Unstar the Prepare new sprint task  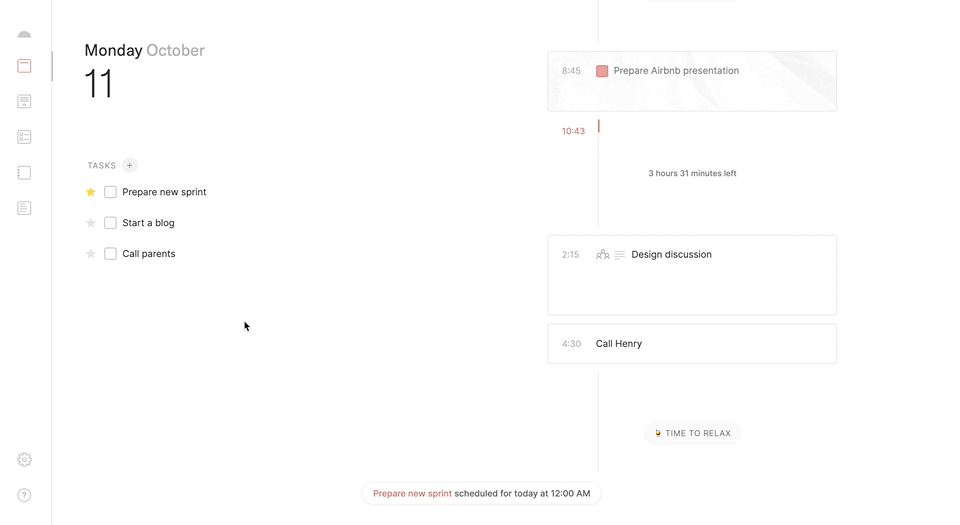point(91,192)
